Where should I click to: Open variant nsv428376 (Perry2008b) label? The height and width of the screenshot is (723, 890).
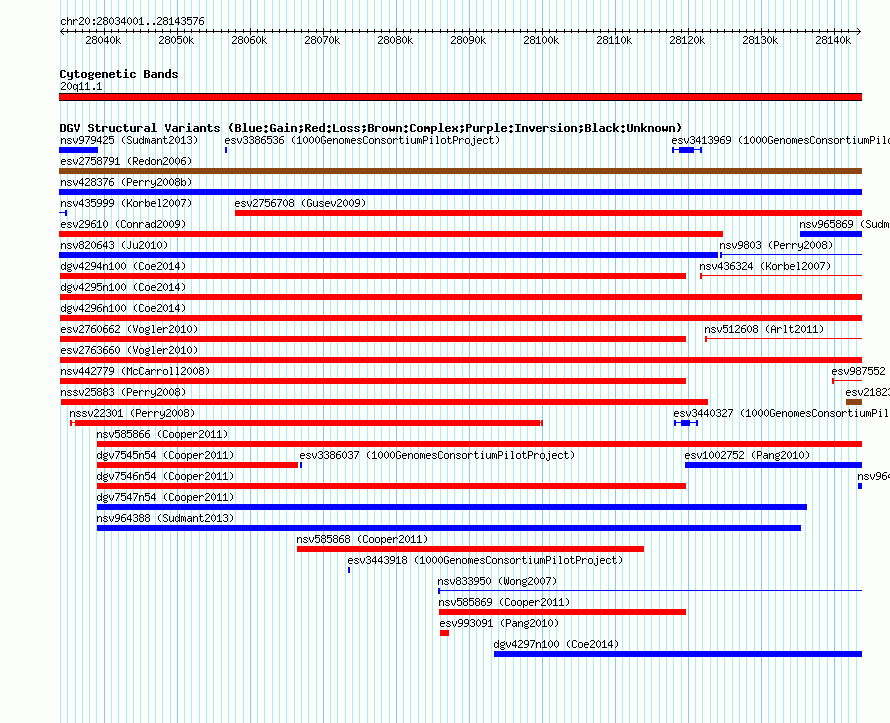click(126, 182)
